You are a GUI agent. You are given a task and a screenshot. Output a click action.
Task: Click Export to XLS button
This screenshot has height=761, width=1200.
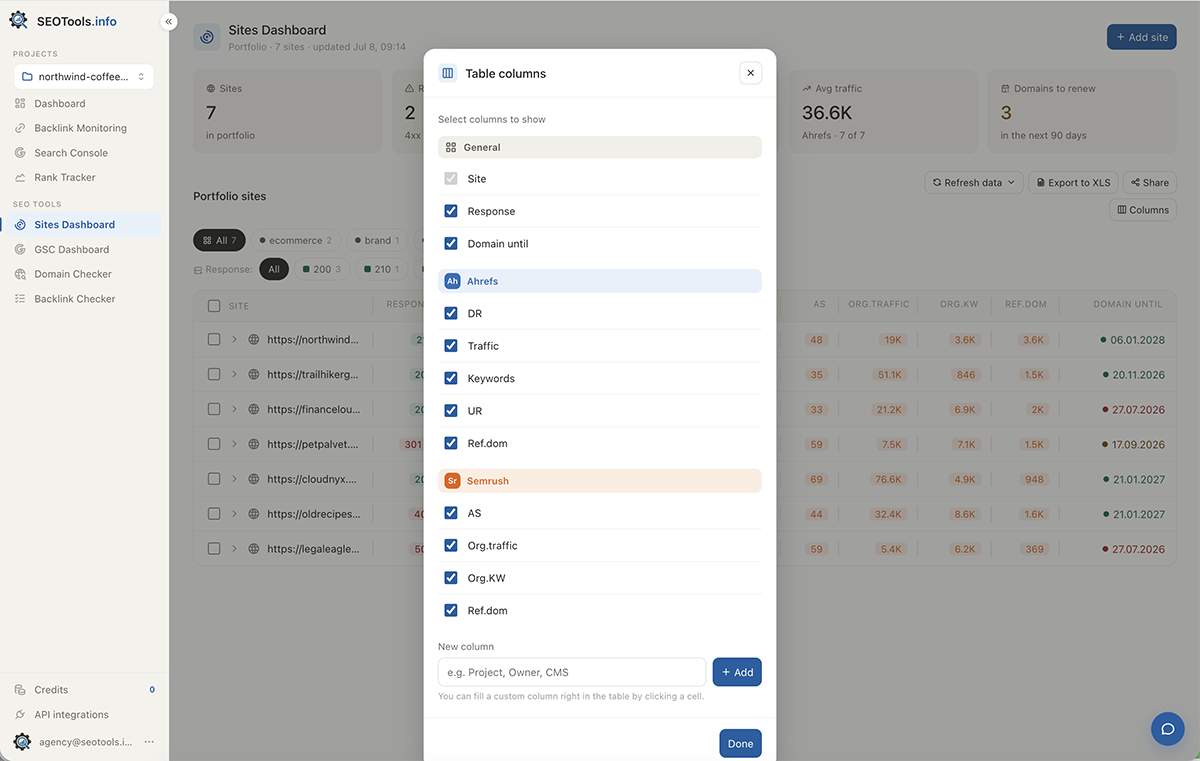pos(1073,183)
